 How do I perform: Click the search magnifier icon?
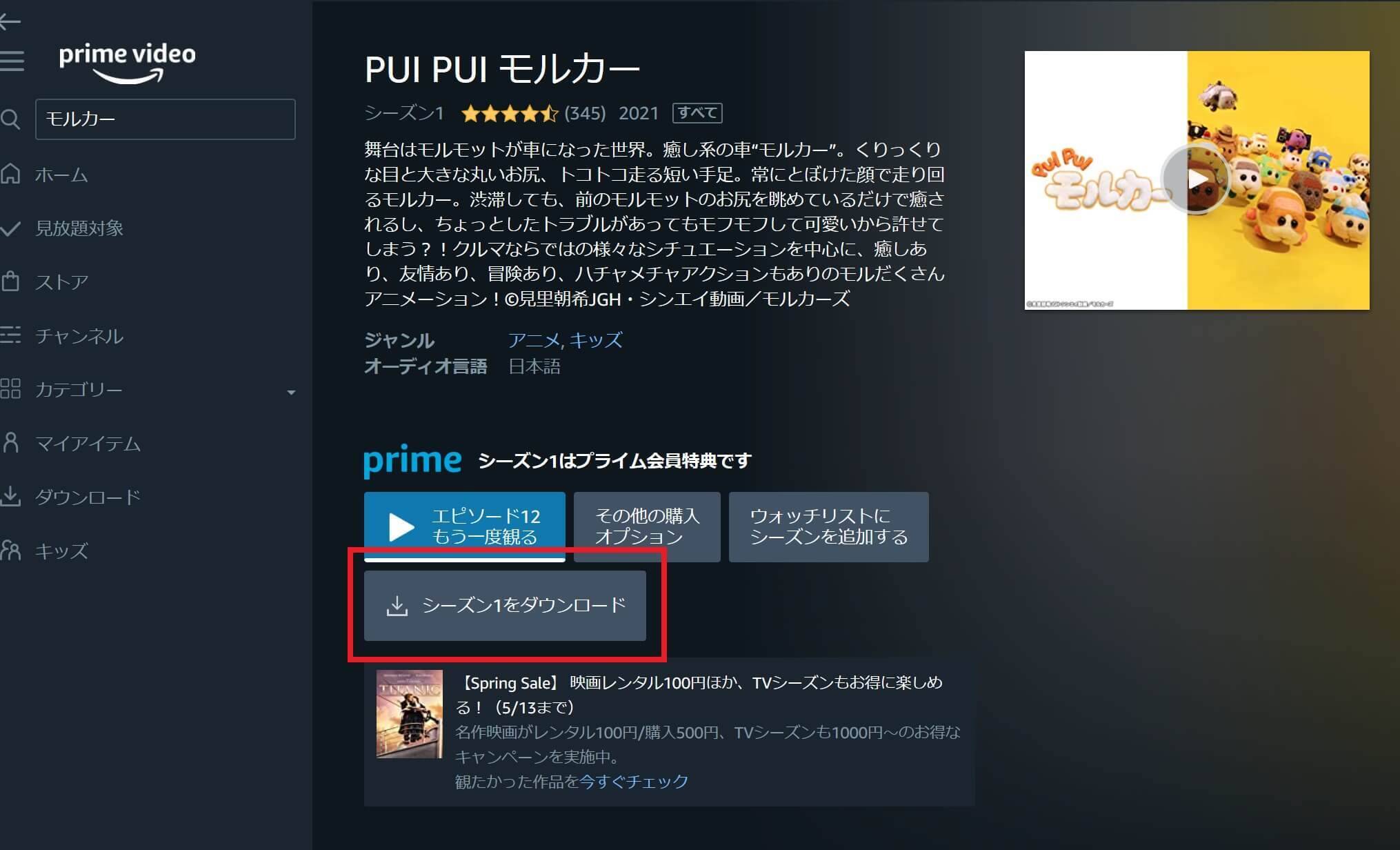(10, 119)
